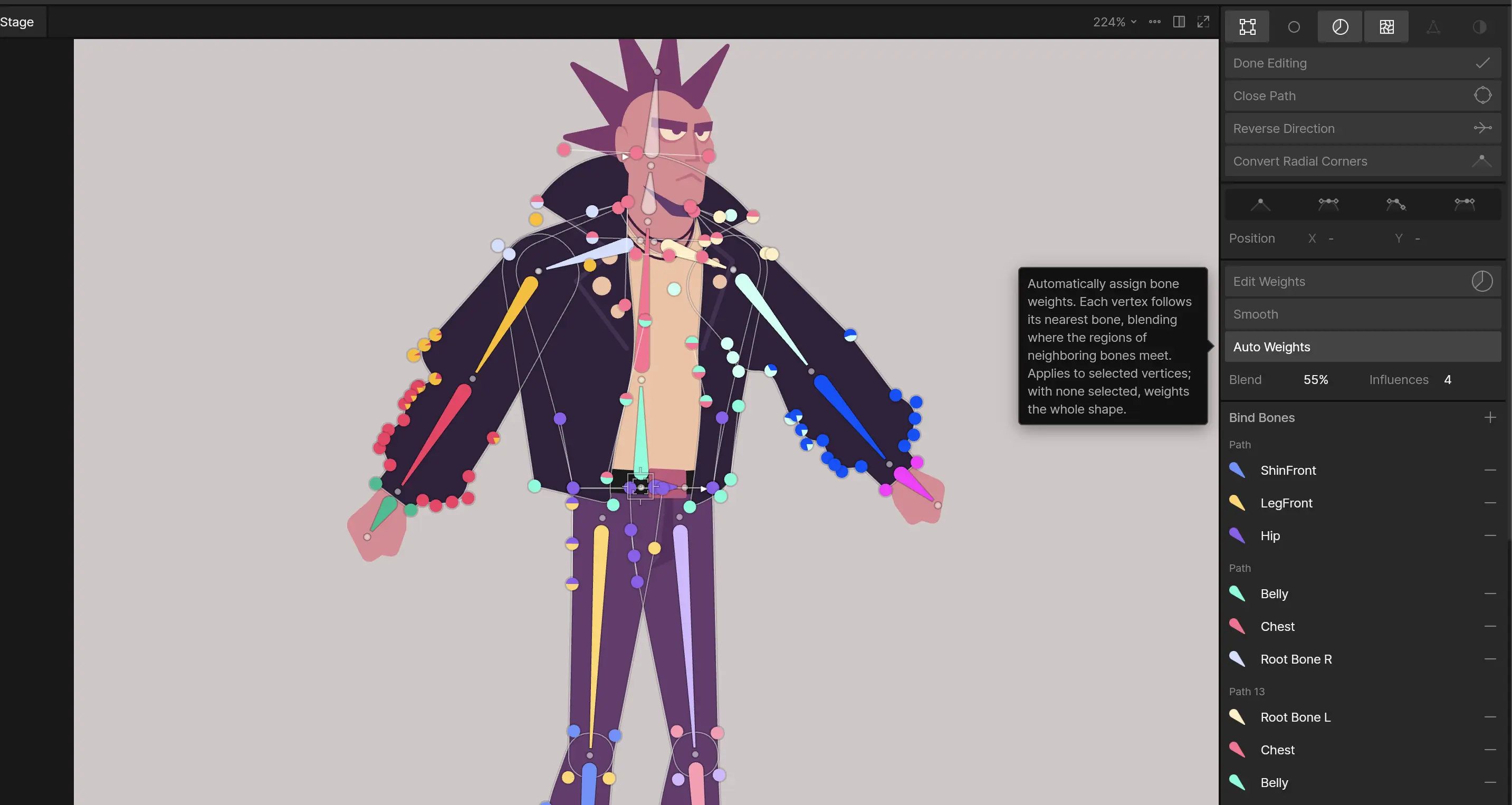The image size is (1512, 805).
Task: Set vertex type to detached handles
Action: tap(1396, 204)
